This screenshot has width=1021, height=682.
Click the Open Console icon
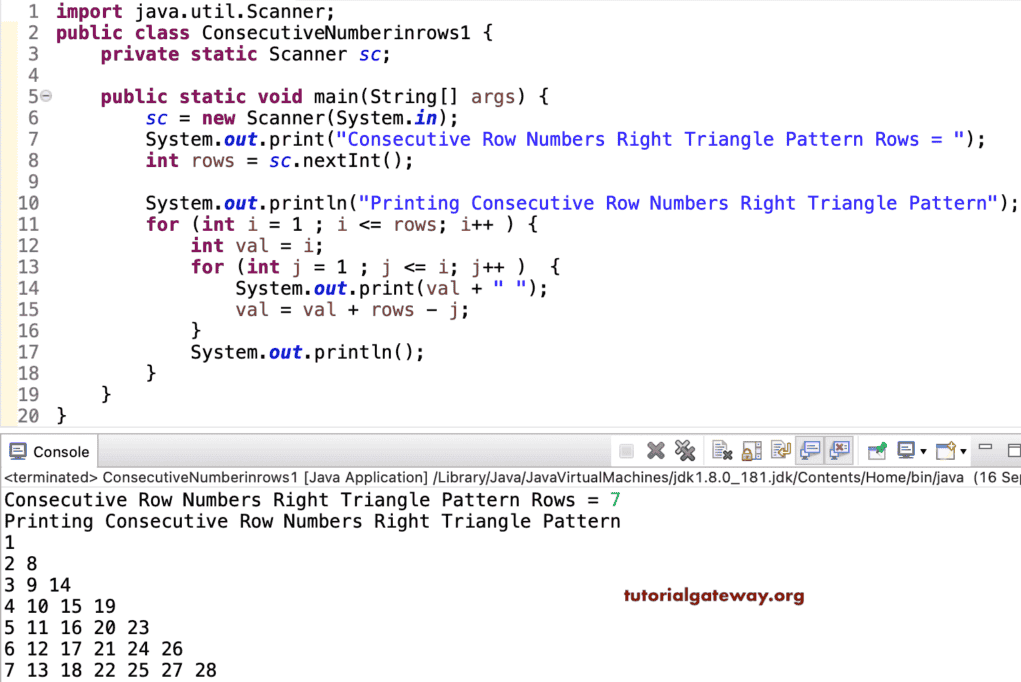[x=946, y=450]
